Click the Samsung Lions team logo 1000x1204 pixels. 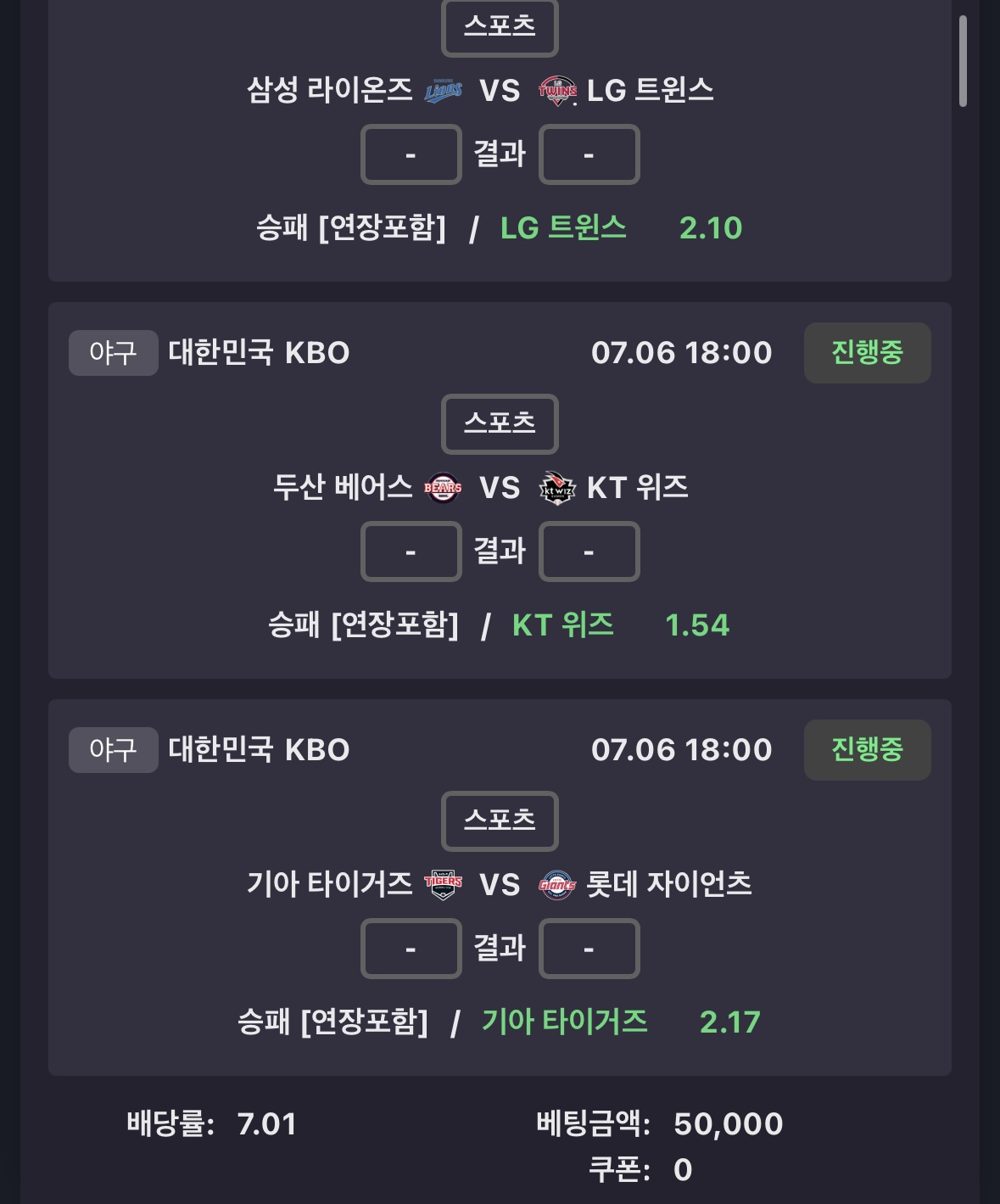click(x=443, y=90)
